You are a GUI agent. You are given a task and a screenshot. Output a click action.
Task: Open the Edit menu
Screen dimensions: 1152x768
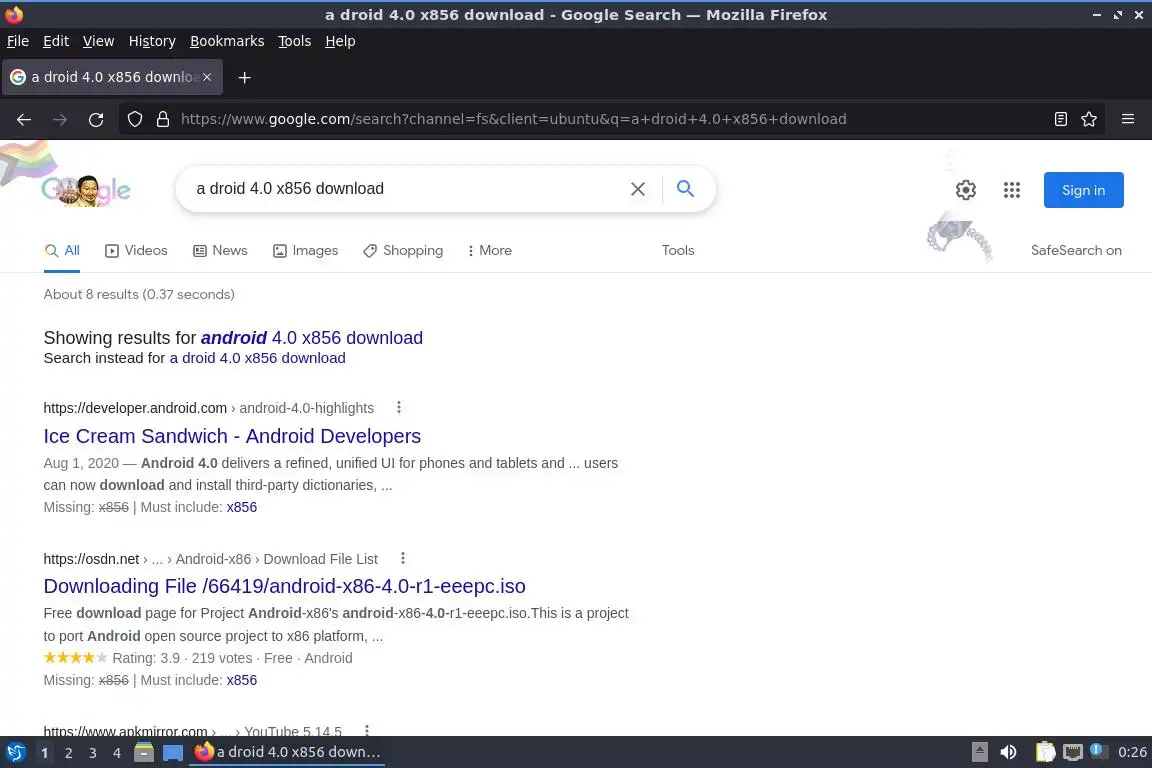click(x=56, y=41)
